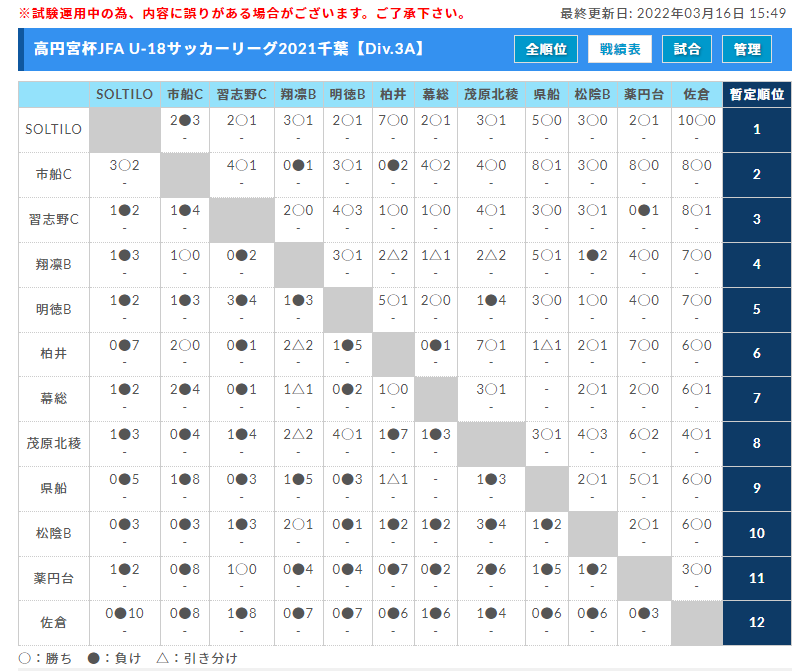Click 市船C vs SOLTILO score 3○2
This screenshot has height=671, width=806.
click(124, 166)
